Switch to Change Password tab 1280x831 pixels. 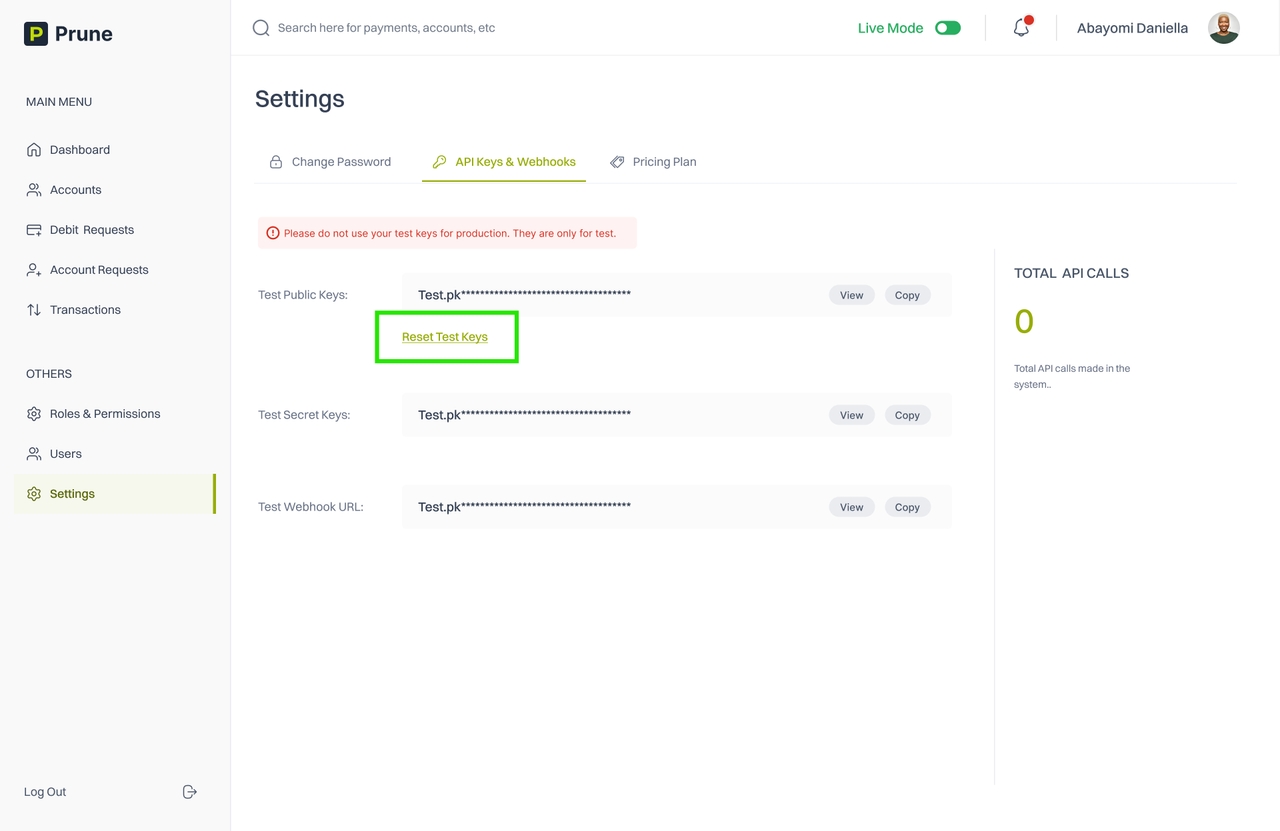(331, 162)
